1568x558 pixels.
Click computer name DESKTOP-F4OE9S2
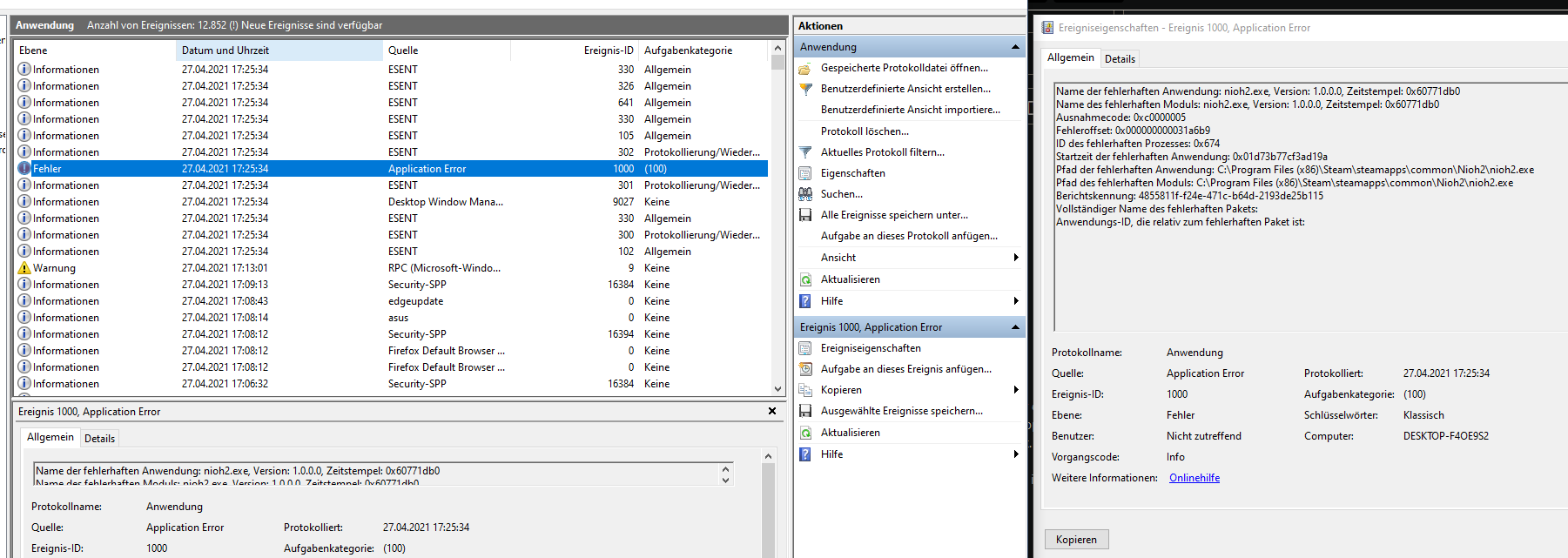click(1445, 436)
